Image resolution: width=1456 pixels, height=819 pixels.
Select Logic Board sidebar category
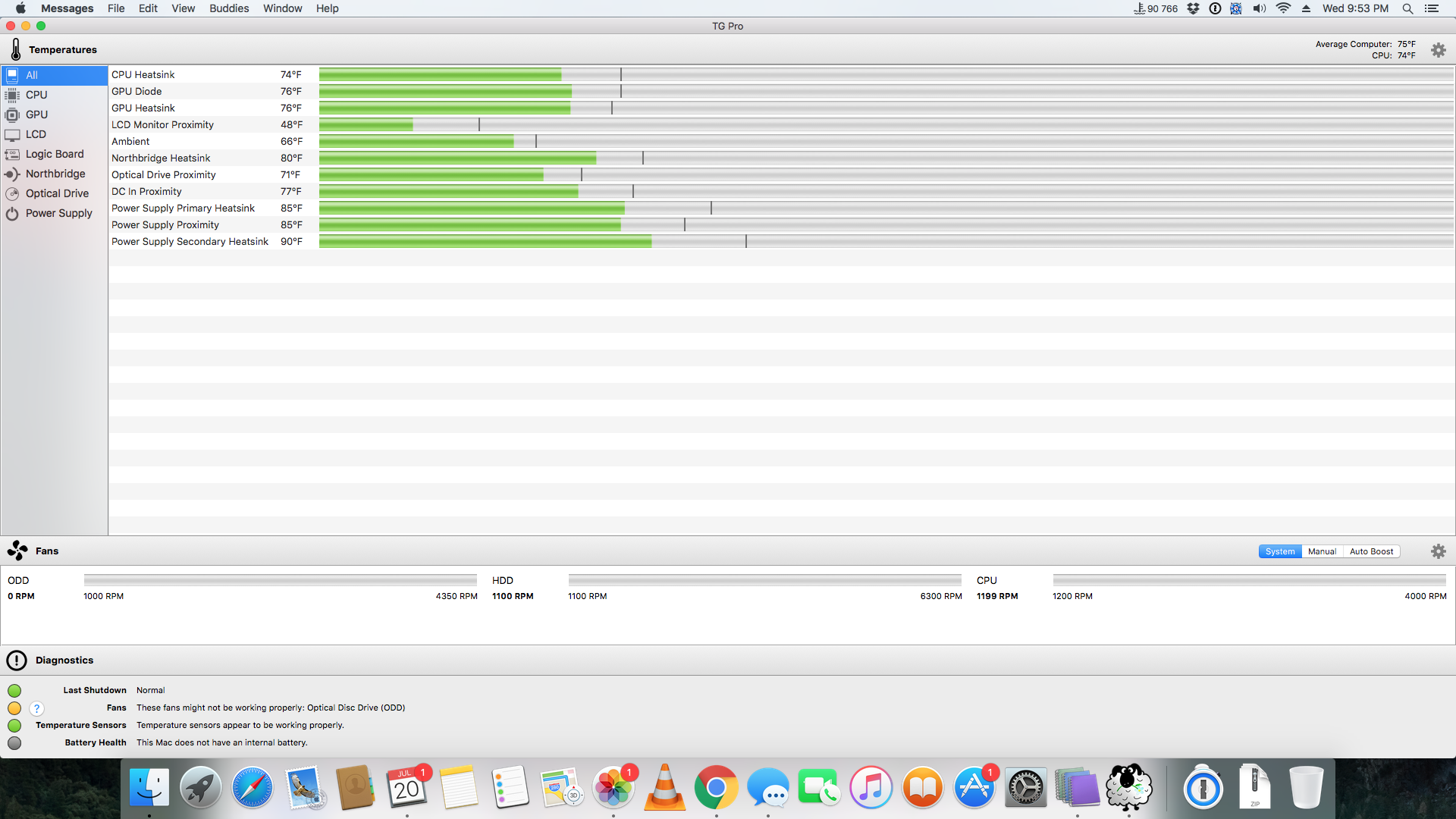click(55, 154)
